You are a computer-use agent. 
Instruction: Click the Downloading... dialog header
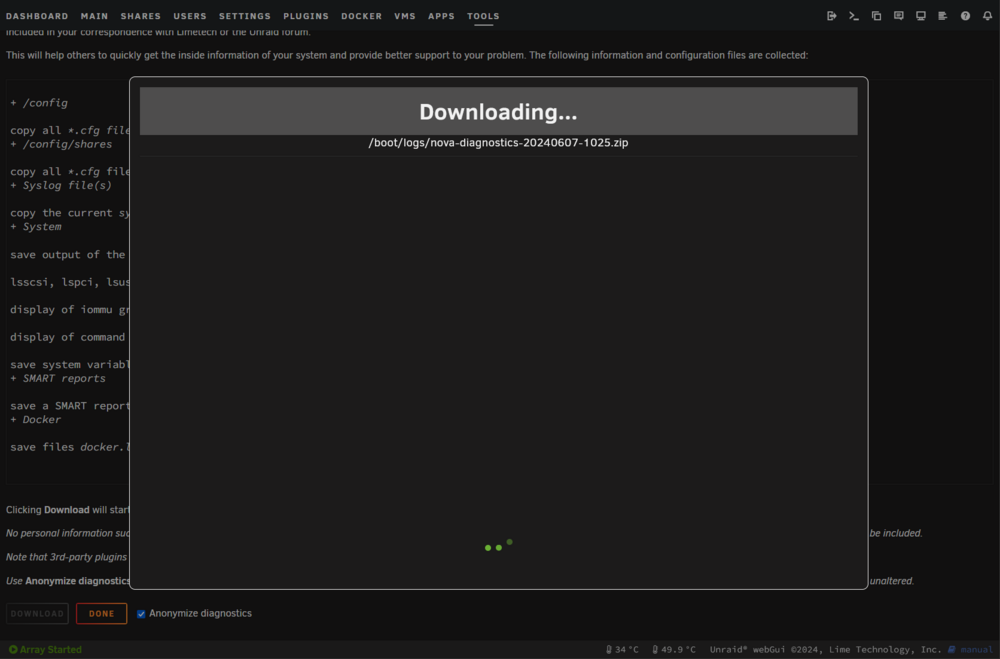[498, 112]
